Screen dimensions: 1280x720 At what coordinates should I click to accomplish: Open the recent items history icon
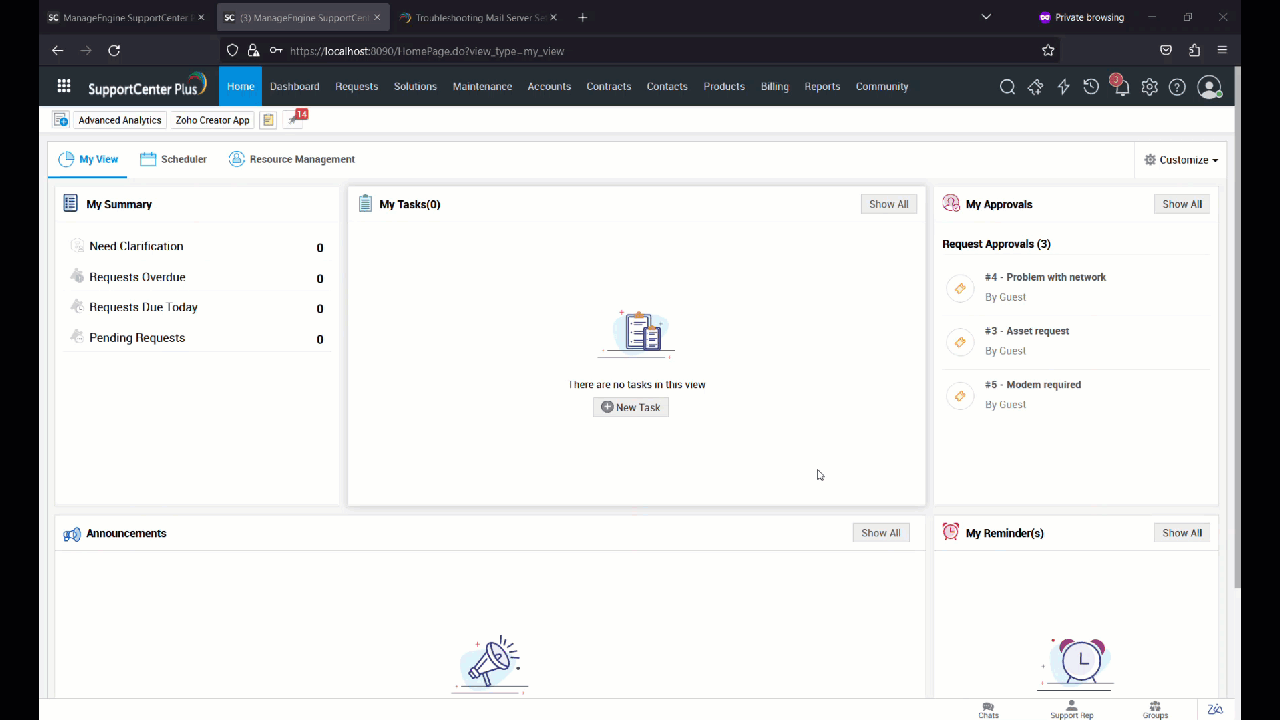point(1091,87)
